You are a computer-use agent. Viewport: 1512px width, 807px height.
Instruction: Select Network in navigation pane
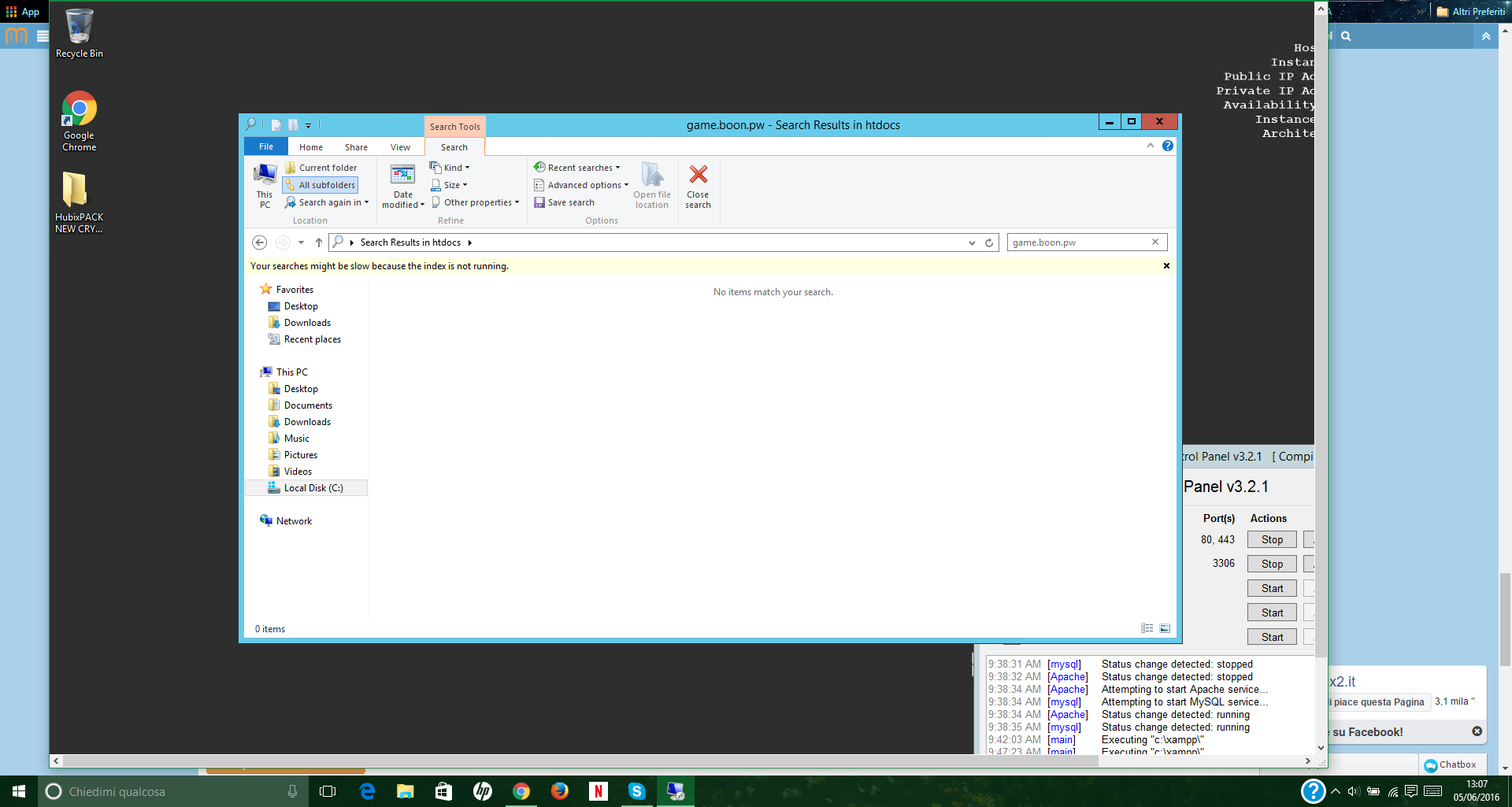tap(294, 521)
